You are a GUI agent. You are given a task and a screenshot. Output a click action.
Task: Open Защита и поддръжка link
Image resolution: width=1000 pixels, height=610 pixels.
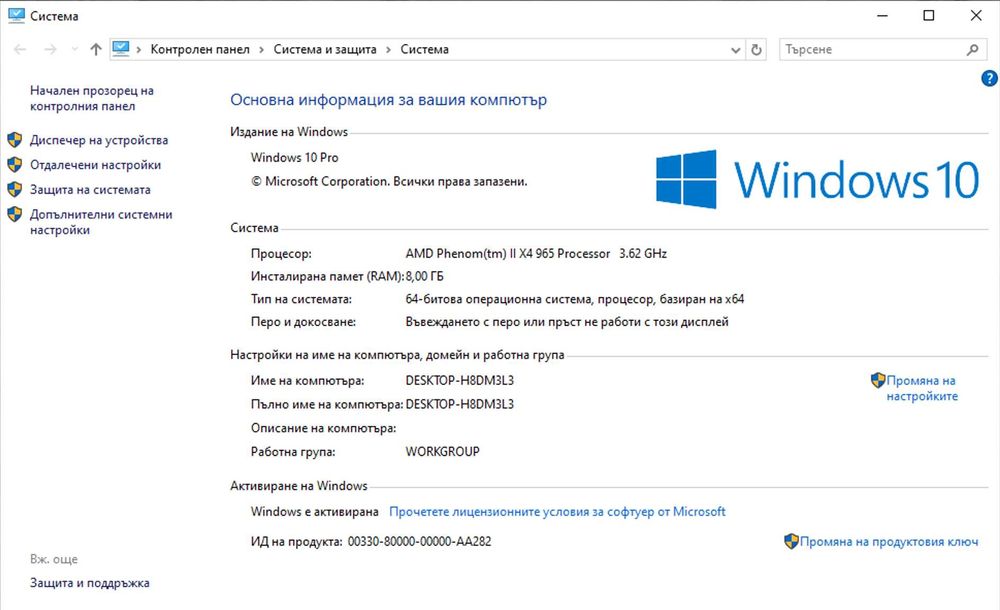click(89, 583)
